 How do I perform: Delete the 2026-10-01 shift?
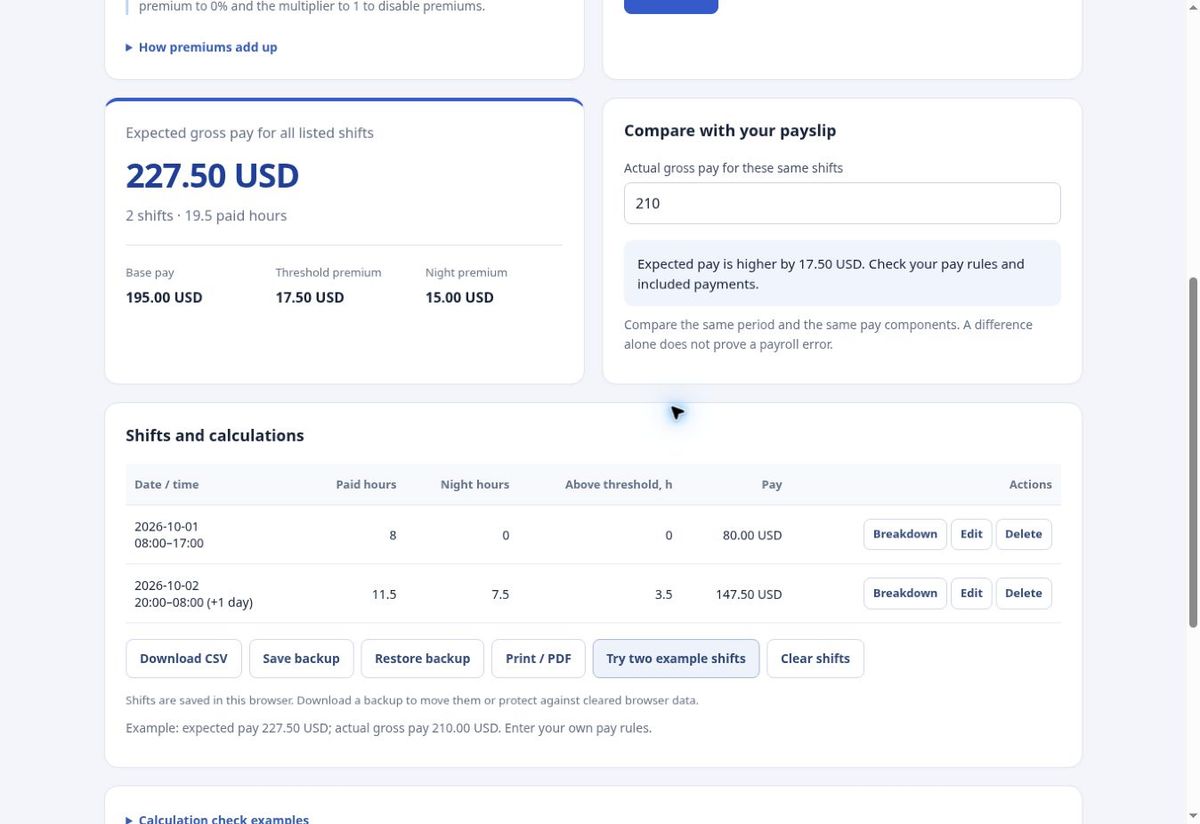[x=1023, y=534]
